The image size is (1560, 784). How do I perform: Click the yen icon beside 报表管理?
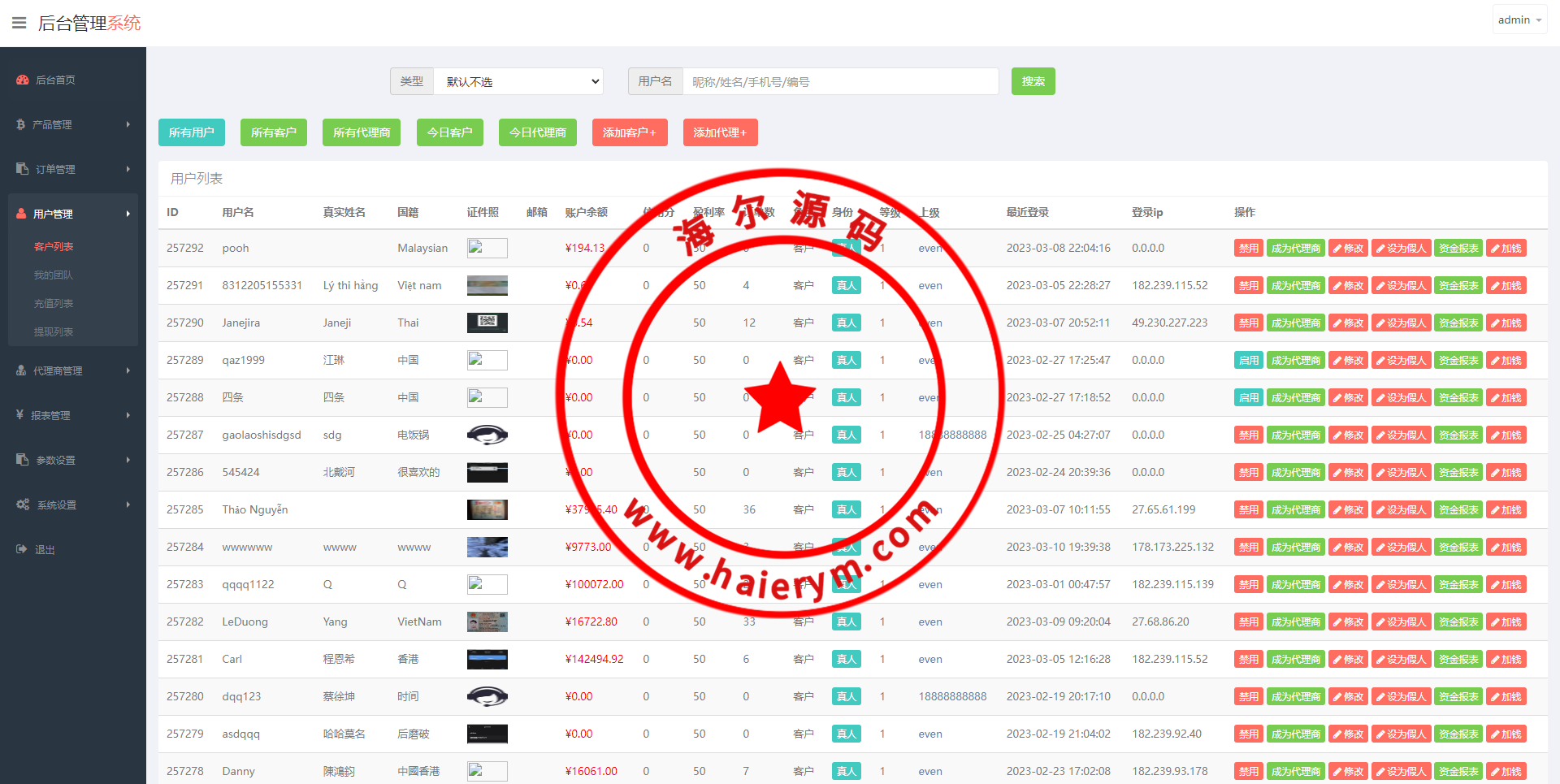pyautogui.click(x=20, y=415)
